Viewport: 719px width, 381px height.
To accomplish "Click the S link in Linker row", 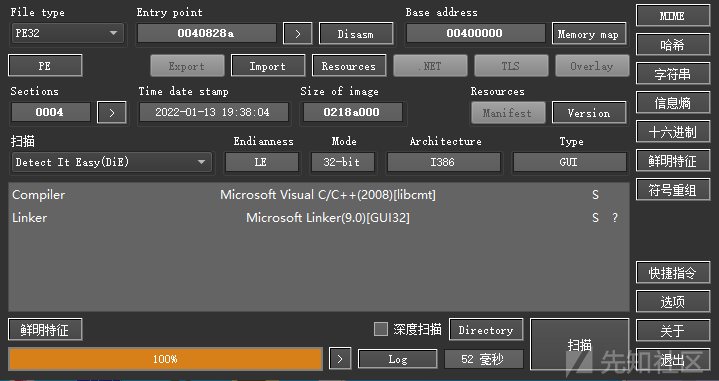I will pyautogui.click(x=595, y=218).
